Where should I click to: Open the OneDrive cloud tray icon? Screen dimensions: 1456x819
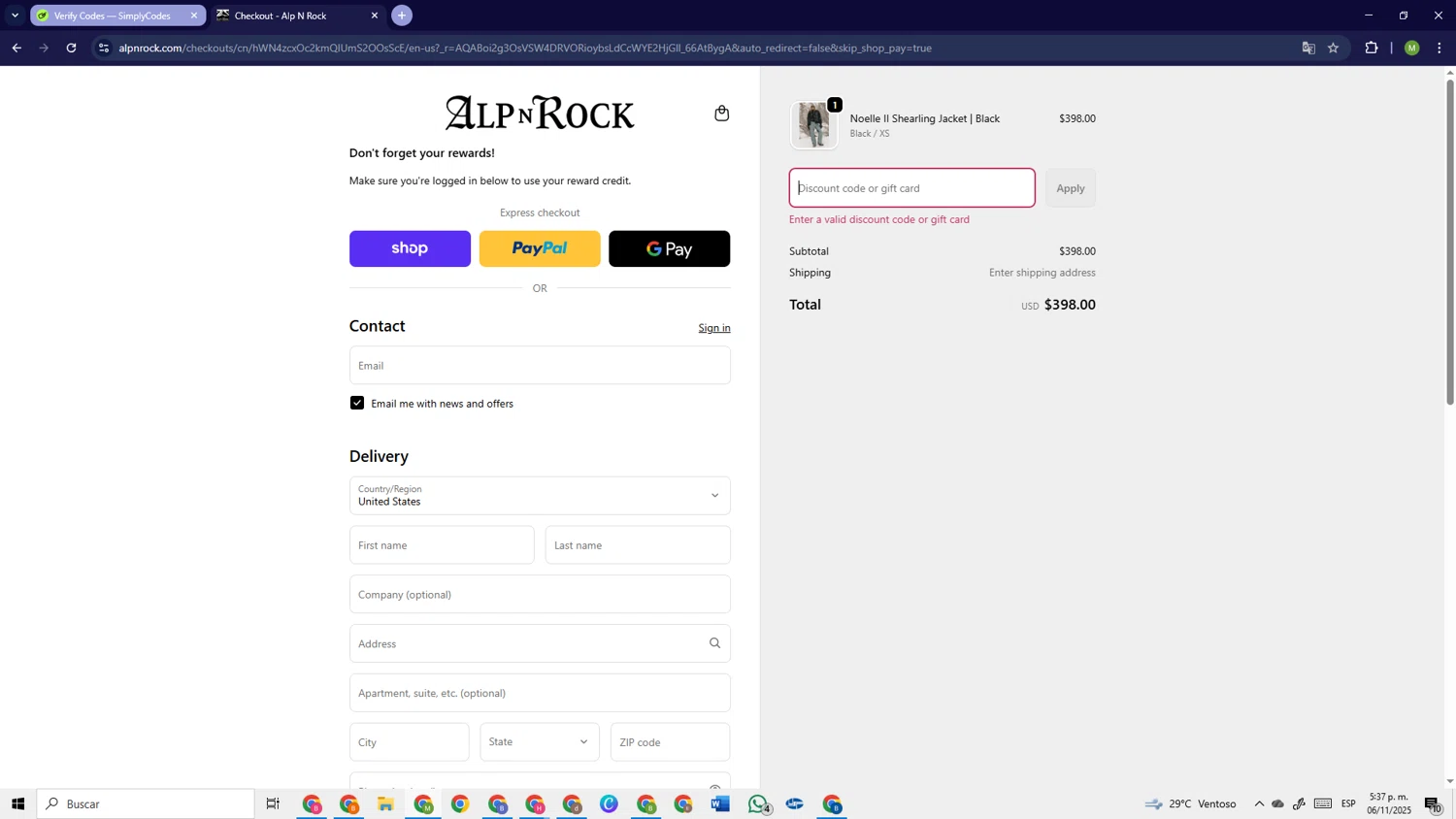(x=1278, y=803)
